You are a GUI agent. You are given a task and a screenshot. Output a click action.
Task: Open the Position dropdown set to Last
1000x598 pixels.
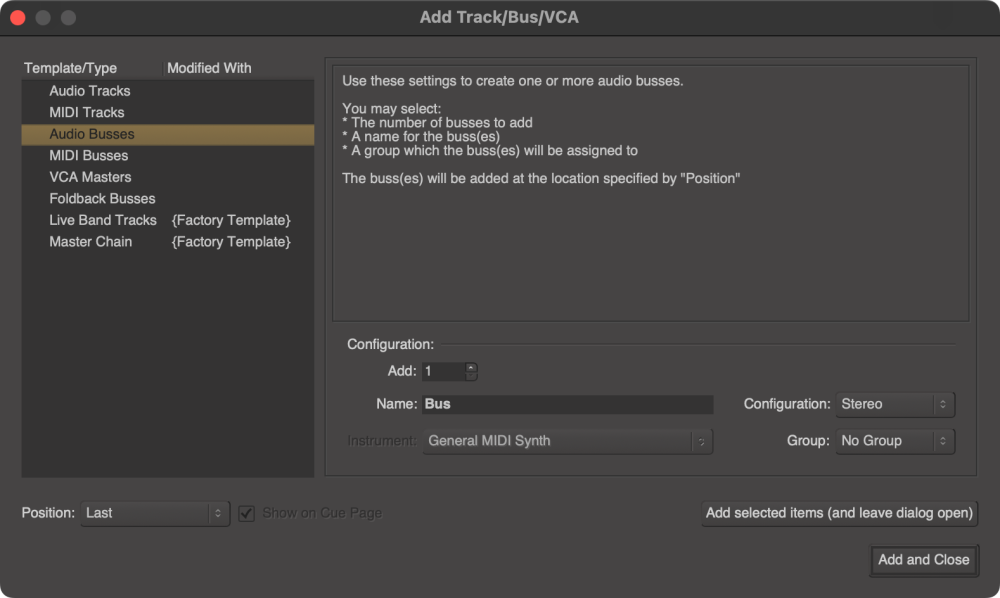(155, 513)
